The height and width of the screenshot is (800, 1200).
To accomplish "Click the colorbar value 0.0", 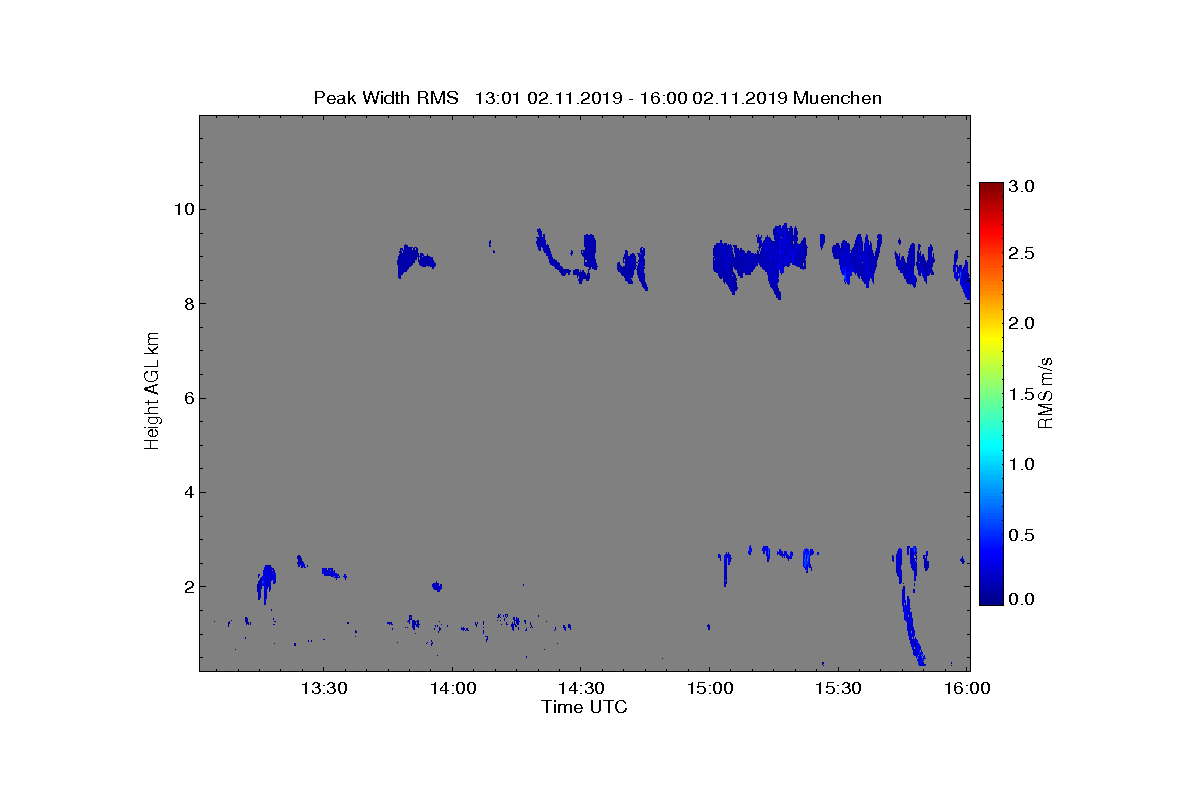I will click(x=1022, y=599).
